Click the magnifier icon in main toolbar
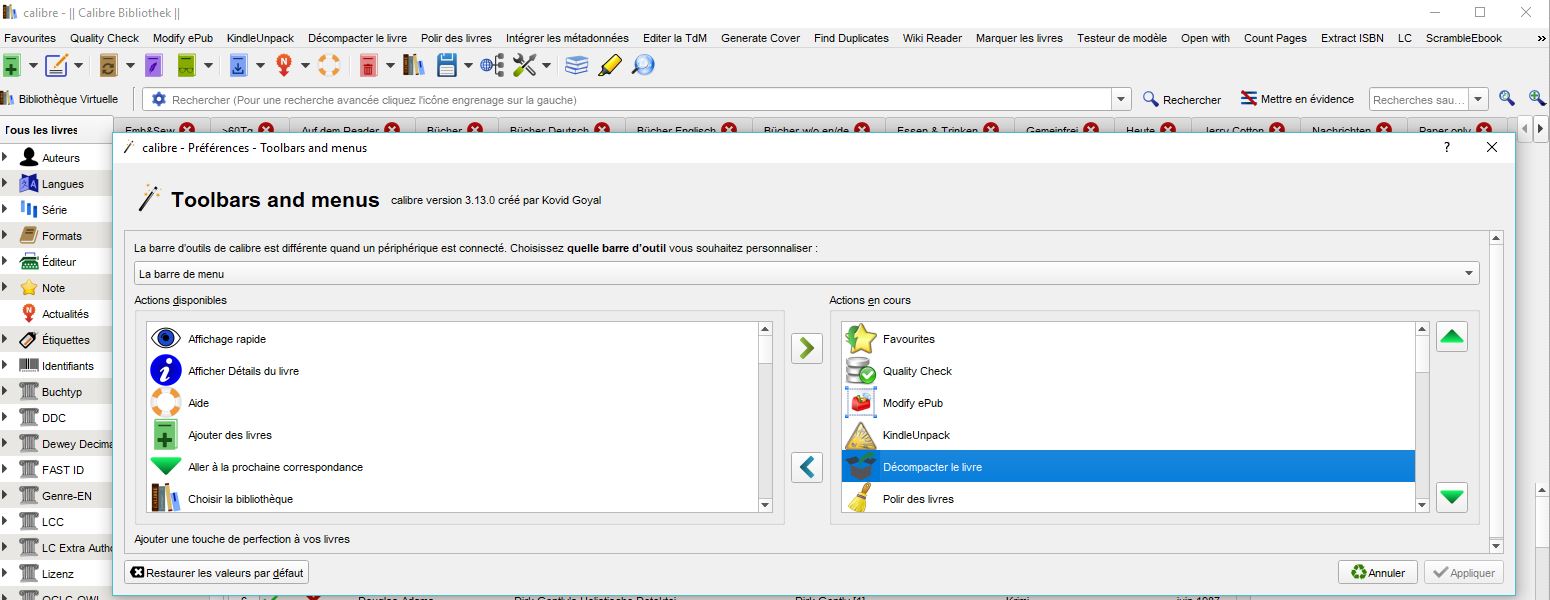This screenshot has height=600, width=1550. (x=643, y=66)
